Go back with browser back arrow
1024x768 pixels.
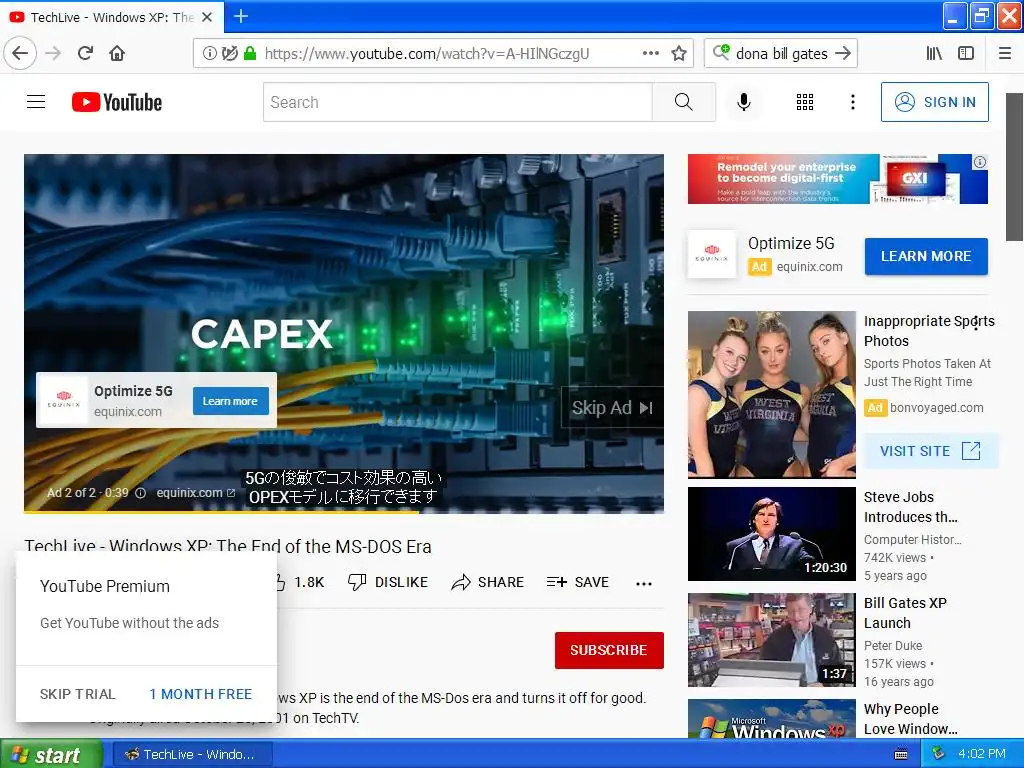(20, 54)
